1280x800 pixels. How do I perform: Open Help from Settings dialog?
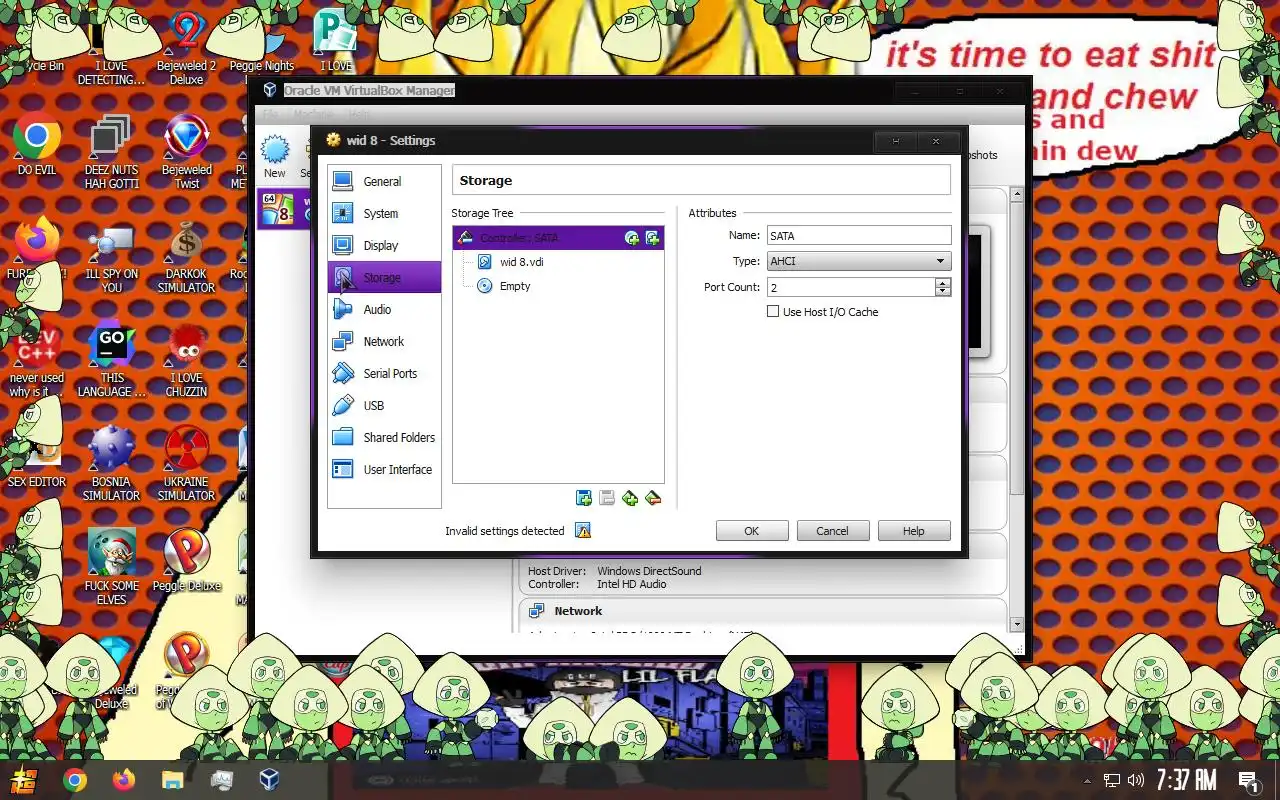(x=914, y=531)
